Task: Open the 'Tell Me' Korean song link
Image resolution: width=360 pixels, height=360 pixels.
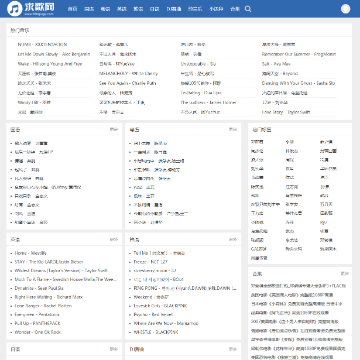Action: (159, 253)
